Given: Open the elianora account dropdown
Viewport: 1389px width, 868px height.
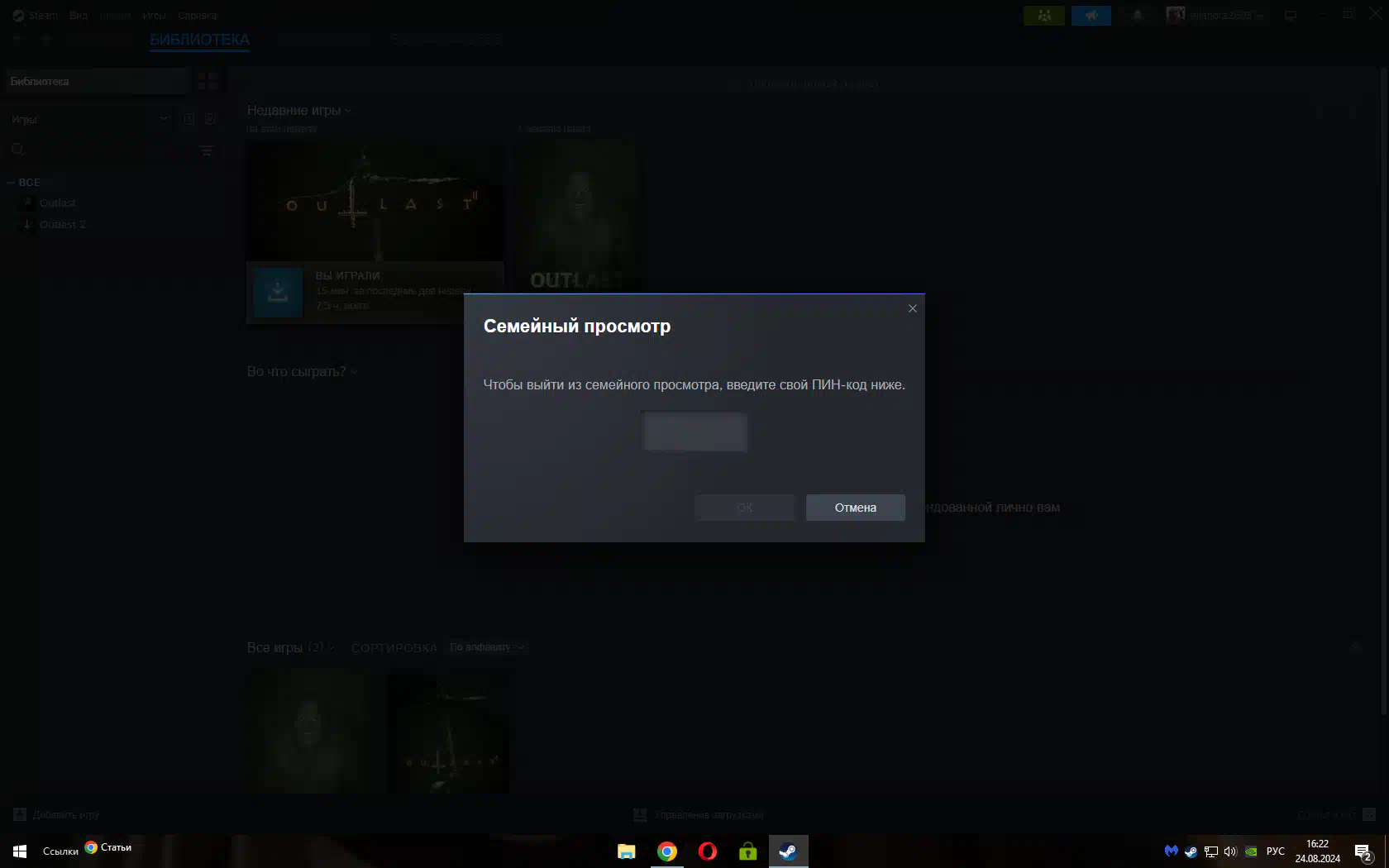Looking at the screenshot, I should (1215, 16).
